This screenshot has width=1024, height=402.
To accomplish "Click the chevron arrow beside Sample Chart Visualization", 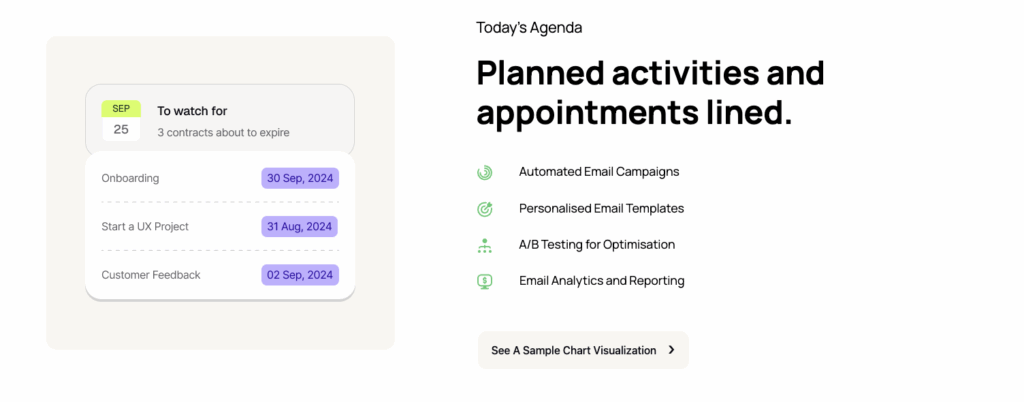I will click(x=671, y=350).
